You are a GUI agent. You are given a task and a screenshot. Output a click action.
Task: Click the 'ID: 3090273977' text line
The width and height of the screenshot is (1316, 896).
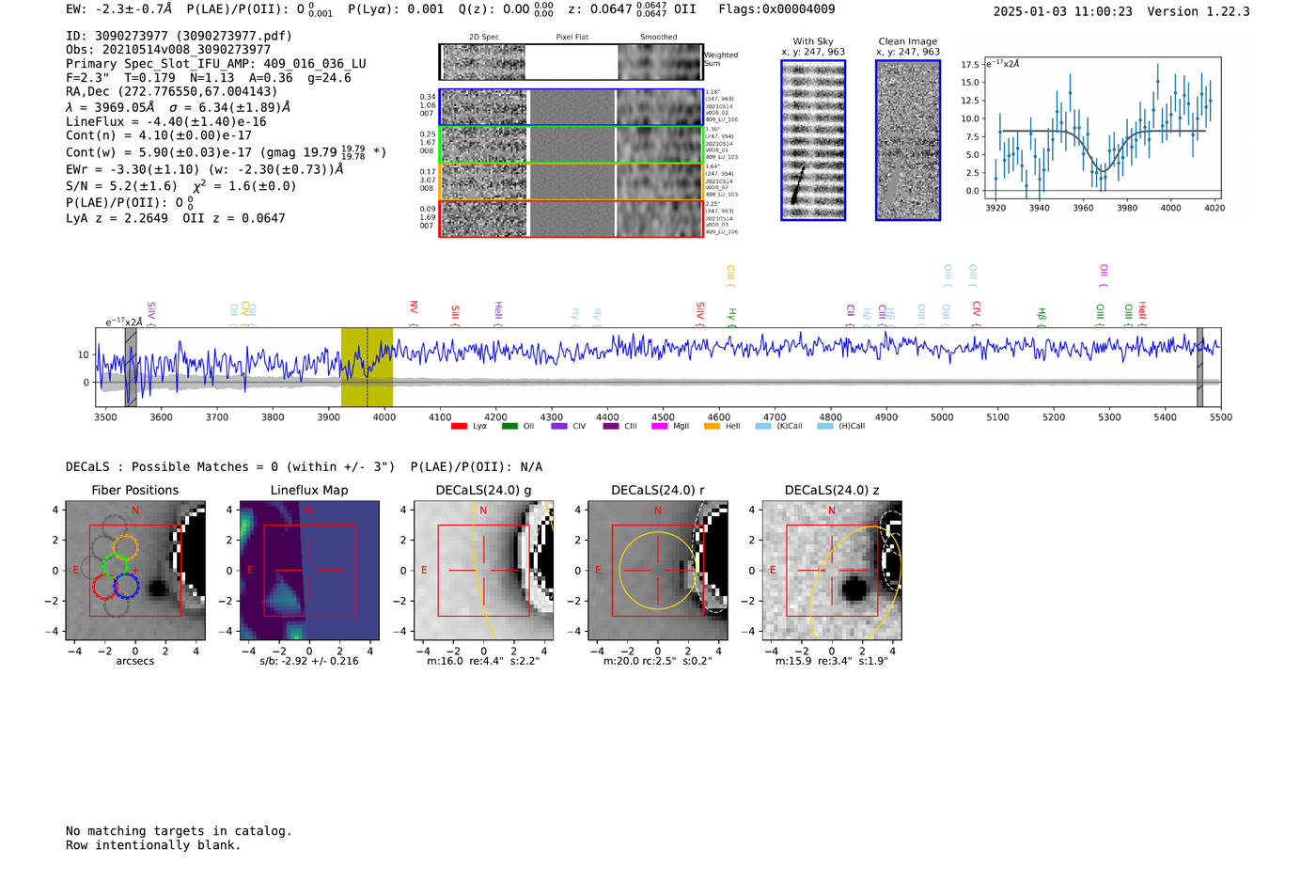click(x=179, y=36)
